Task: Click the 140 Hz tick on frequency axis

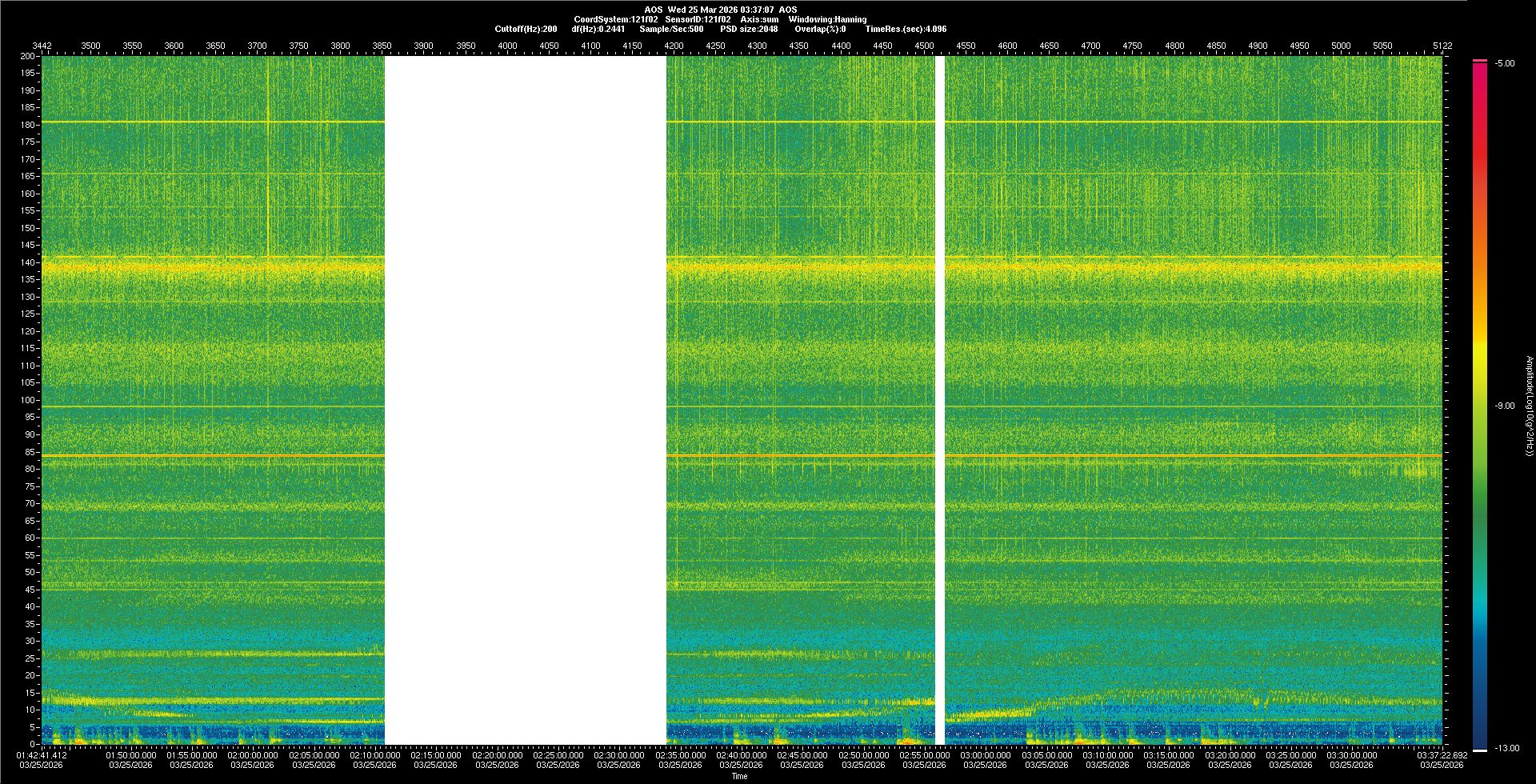Action: (x=28, y=262)
